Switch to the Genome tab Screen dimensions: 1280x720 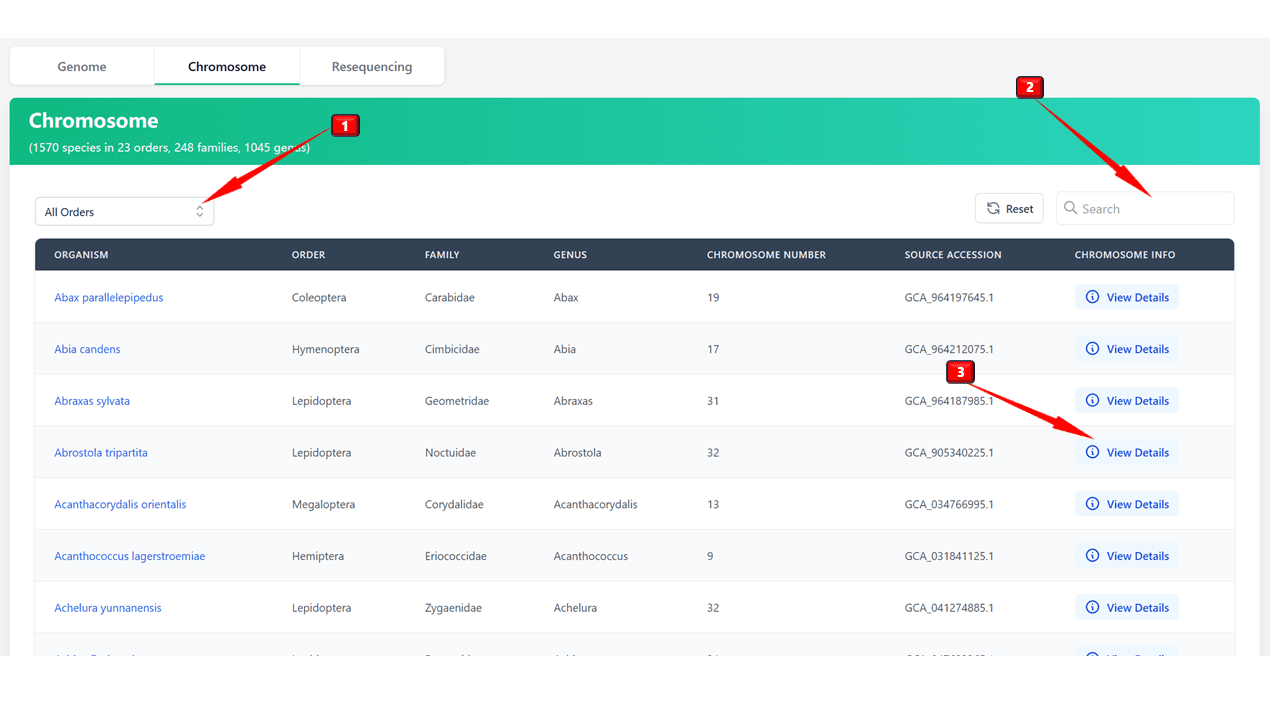[82, 67]
